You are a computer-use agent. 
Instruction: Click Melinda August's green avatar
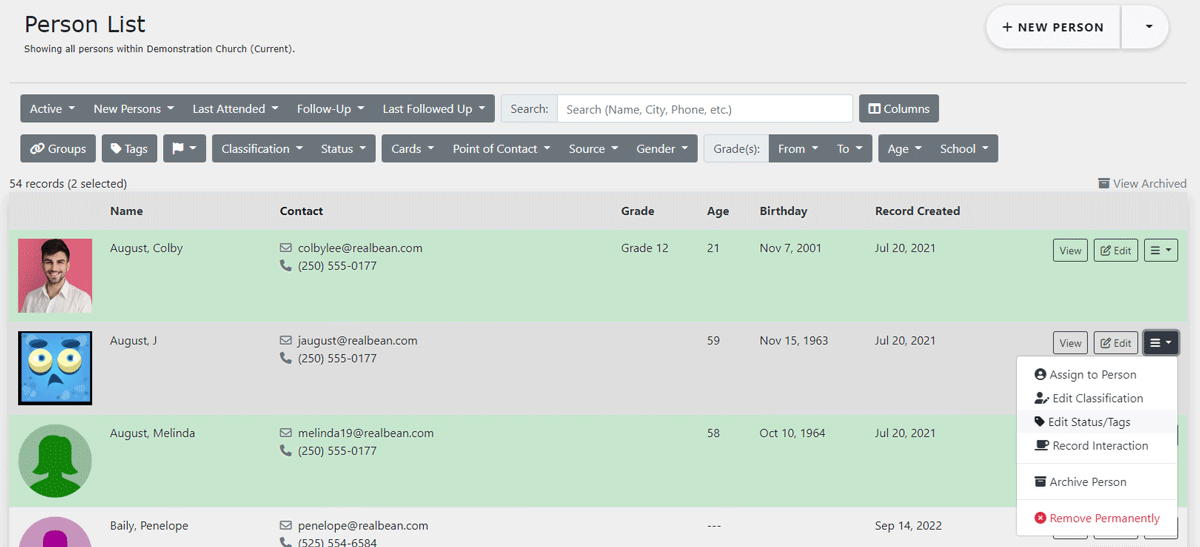pos(55,461)
